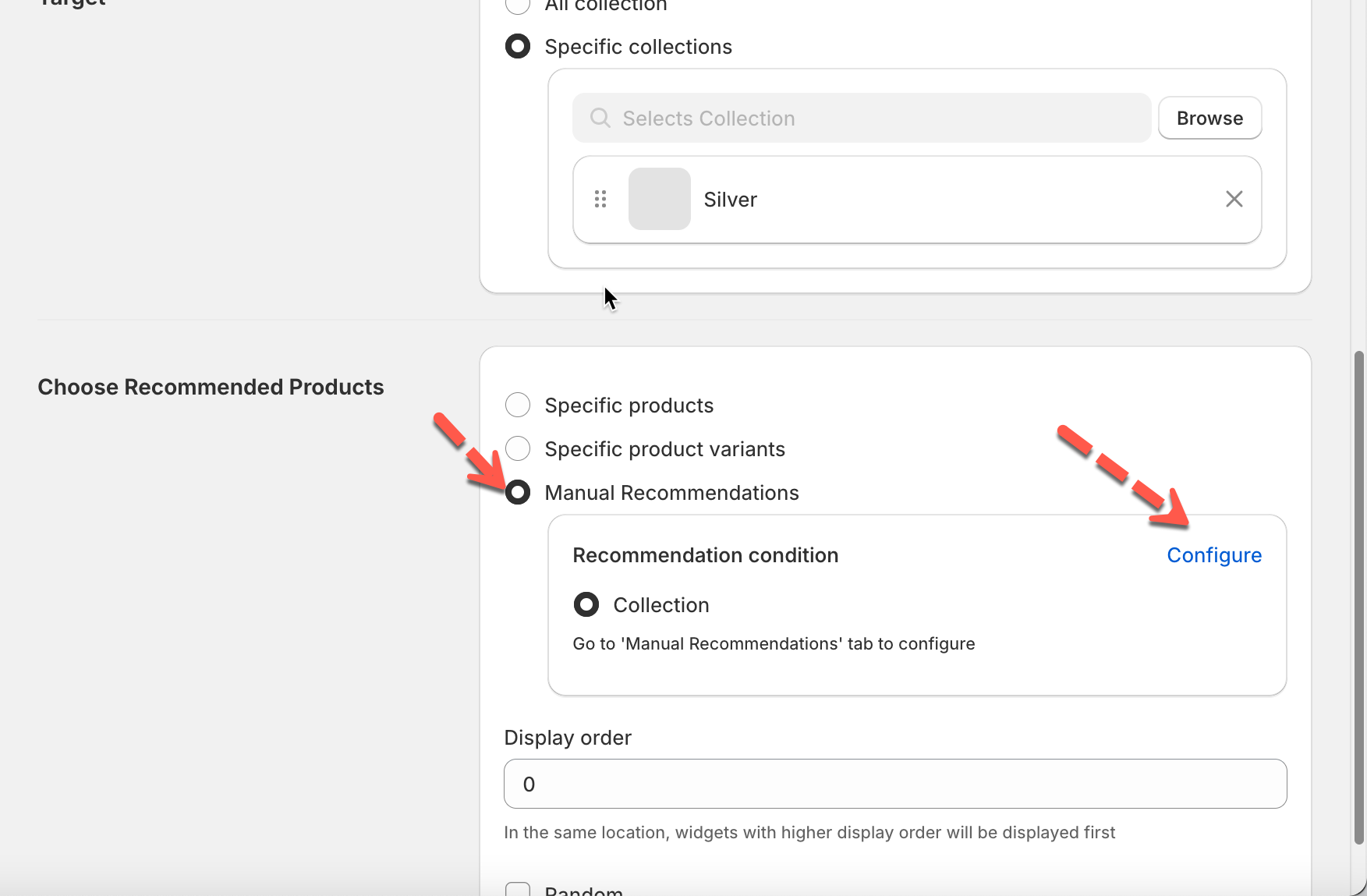Click the Silver collection name
Viewport: 1367px width, 896px height.
[730, 200]
